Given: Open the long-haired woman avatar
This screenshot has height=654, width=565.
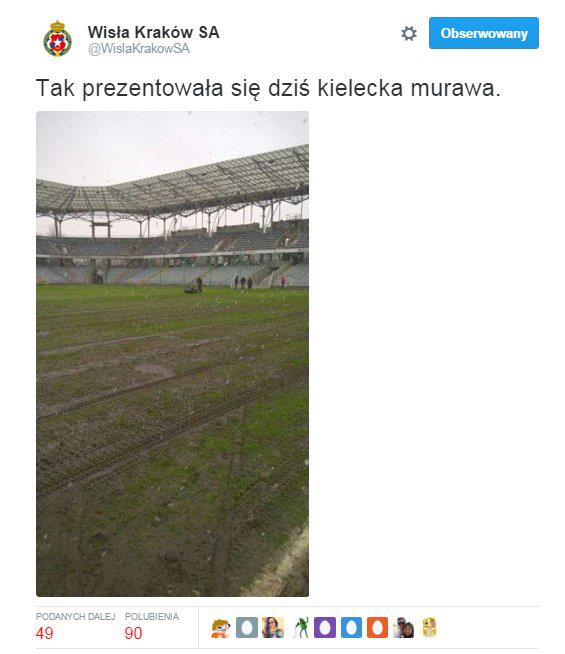Looking at the screenshot, I should [273, 628].
